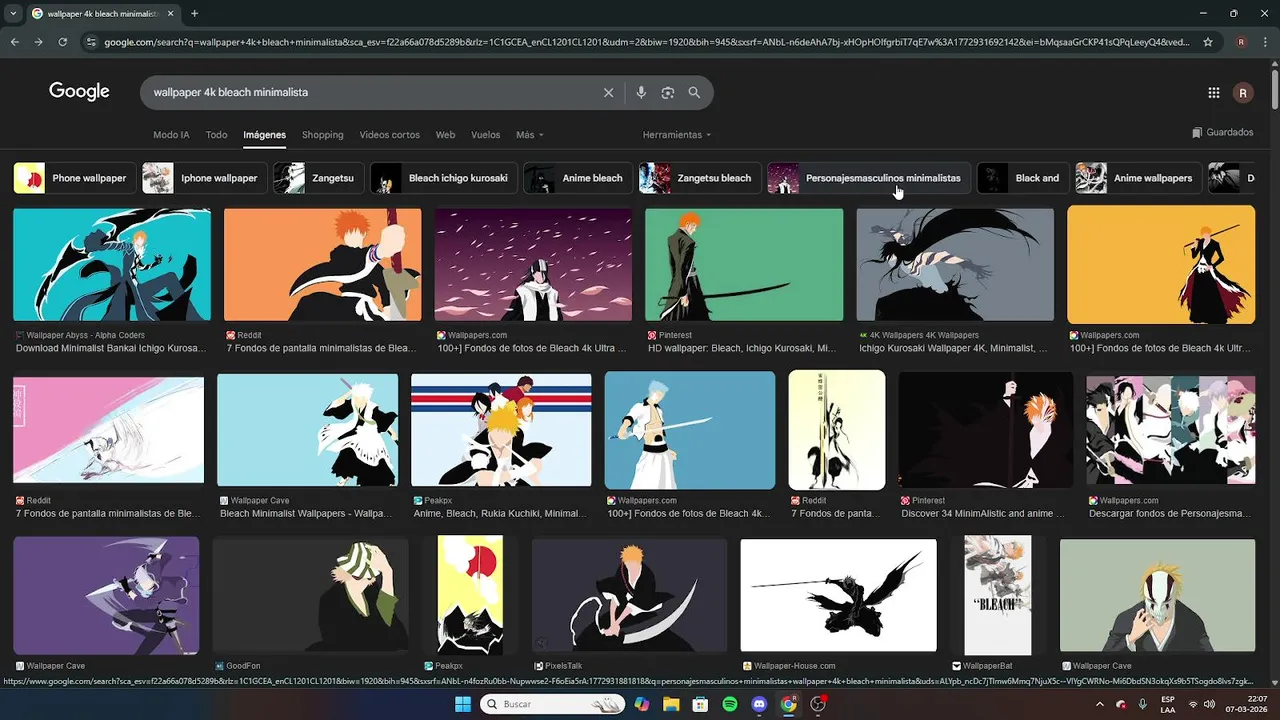Select the Zangetsu bleach filter chip
1280x720 pixels.
coord(699,178)
